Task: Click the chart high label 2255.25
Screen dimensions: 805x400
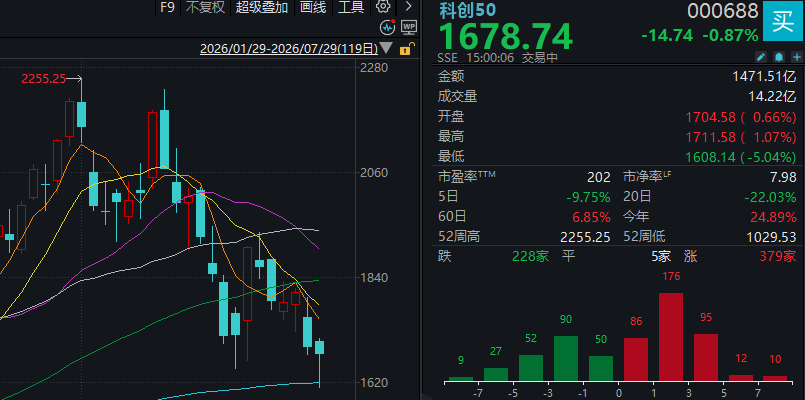Action: pyautogui.click(x=43, y=79)
